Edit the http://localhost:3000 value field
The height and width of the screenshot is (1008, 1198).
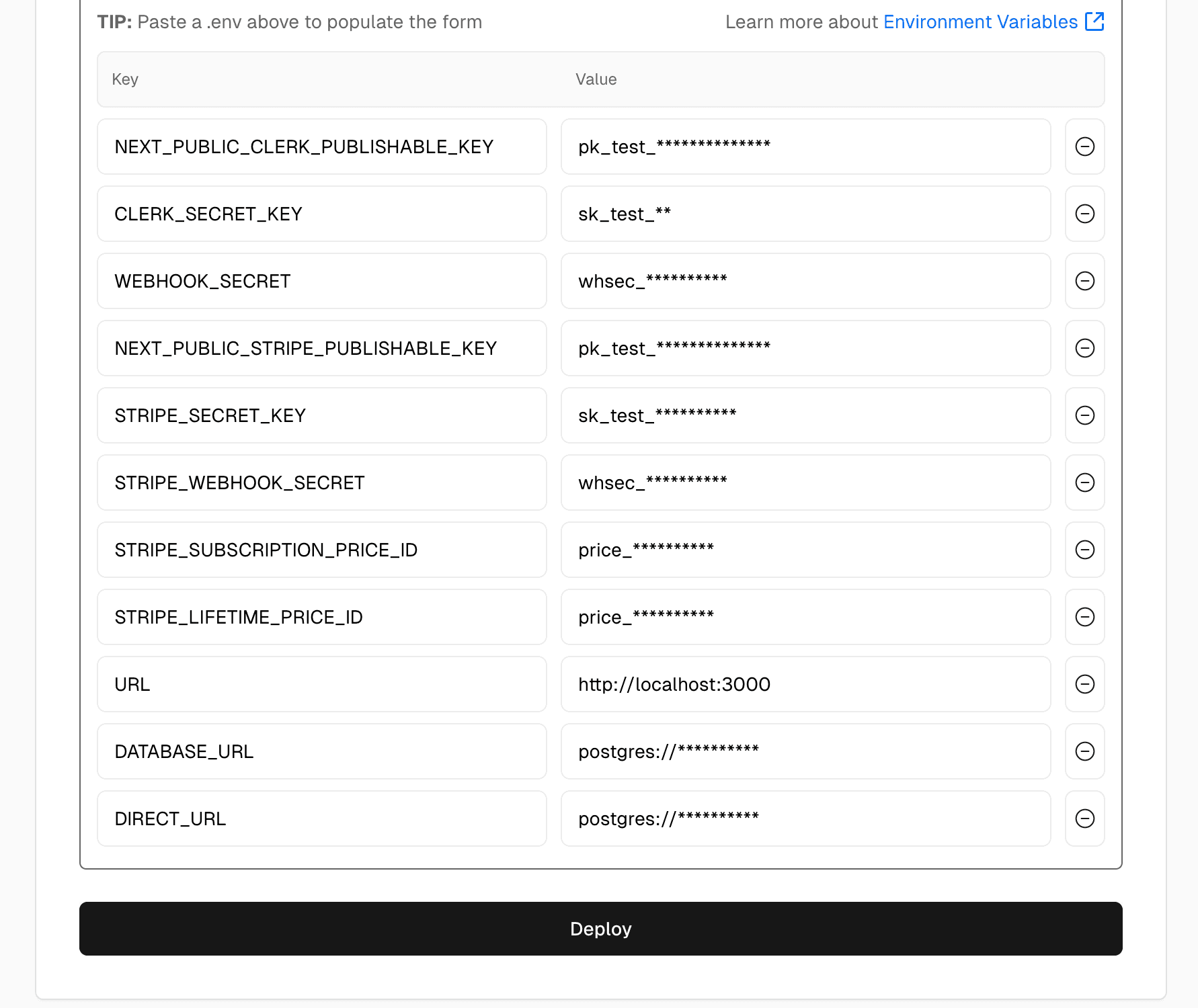point(805,684)
